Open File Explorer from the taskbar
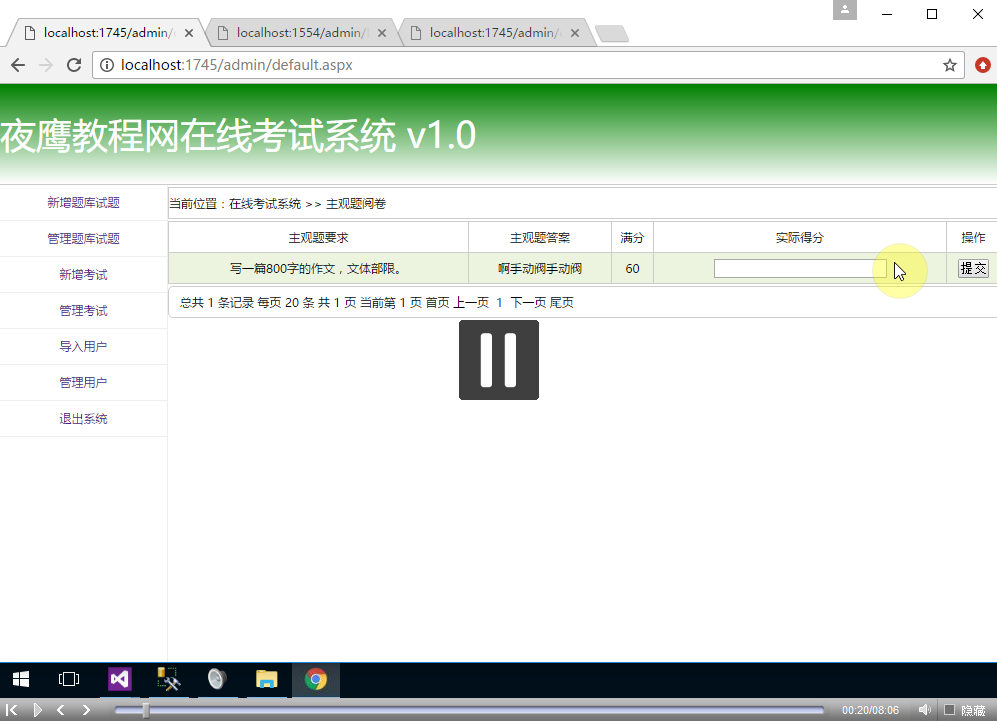Screen dimensions: 997x721 point(266,679)
